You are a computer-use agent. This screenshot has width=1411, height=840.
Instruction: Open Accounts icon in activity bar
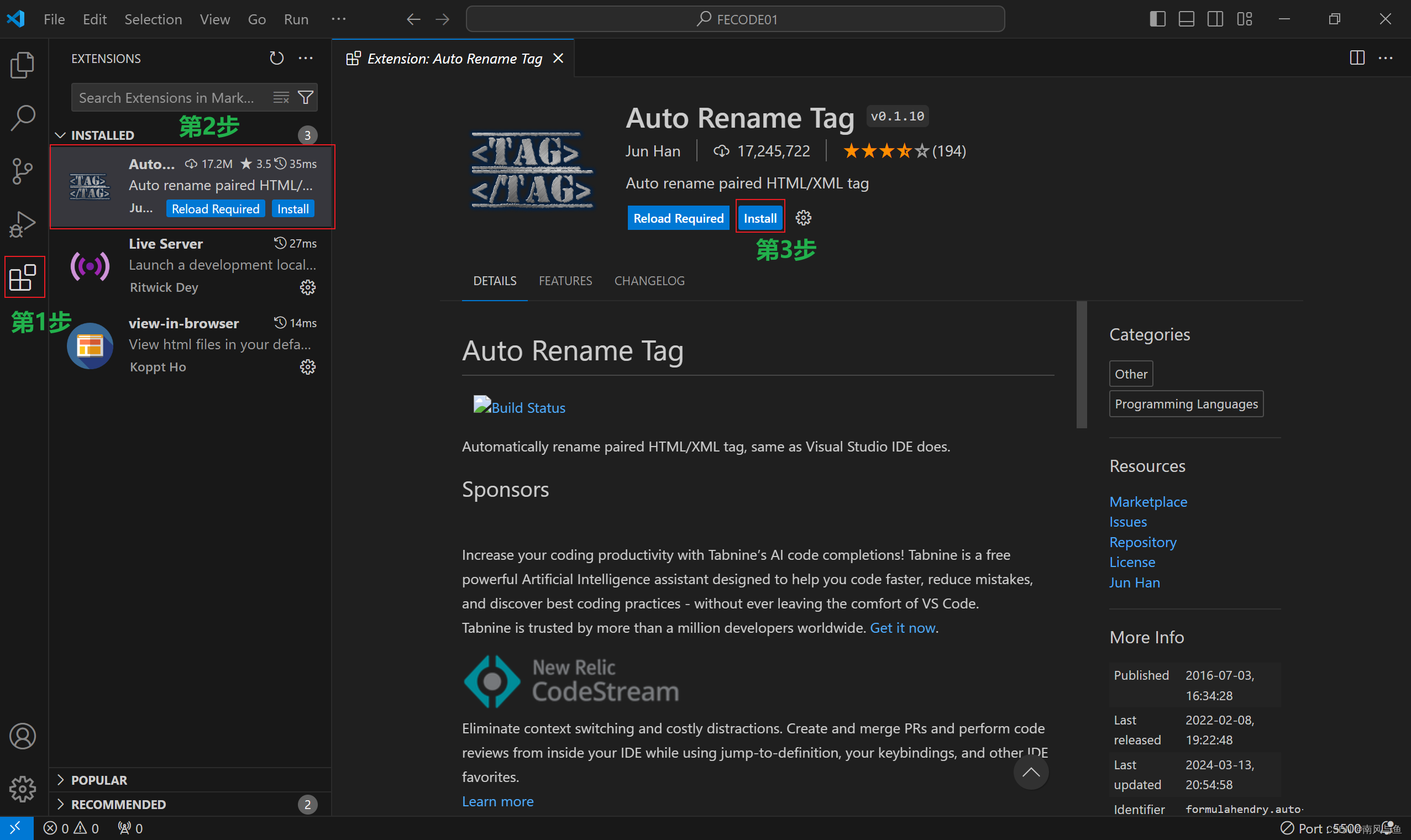[23, 736]
